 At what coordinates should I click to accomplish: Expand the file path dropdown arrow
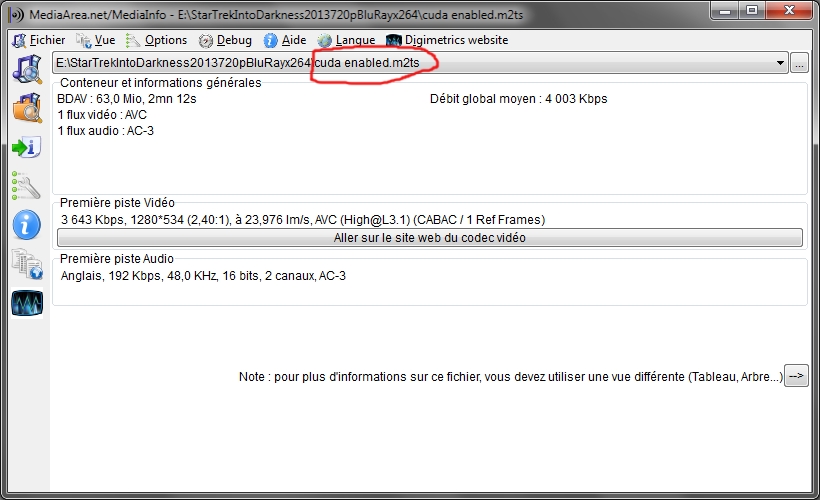(780, 63)
